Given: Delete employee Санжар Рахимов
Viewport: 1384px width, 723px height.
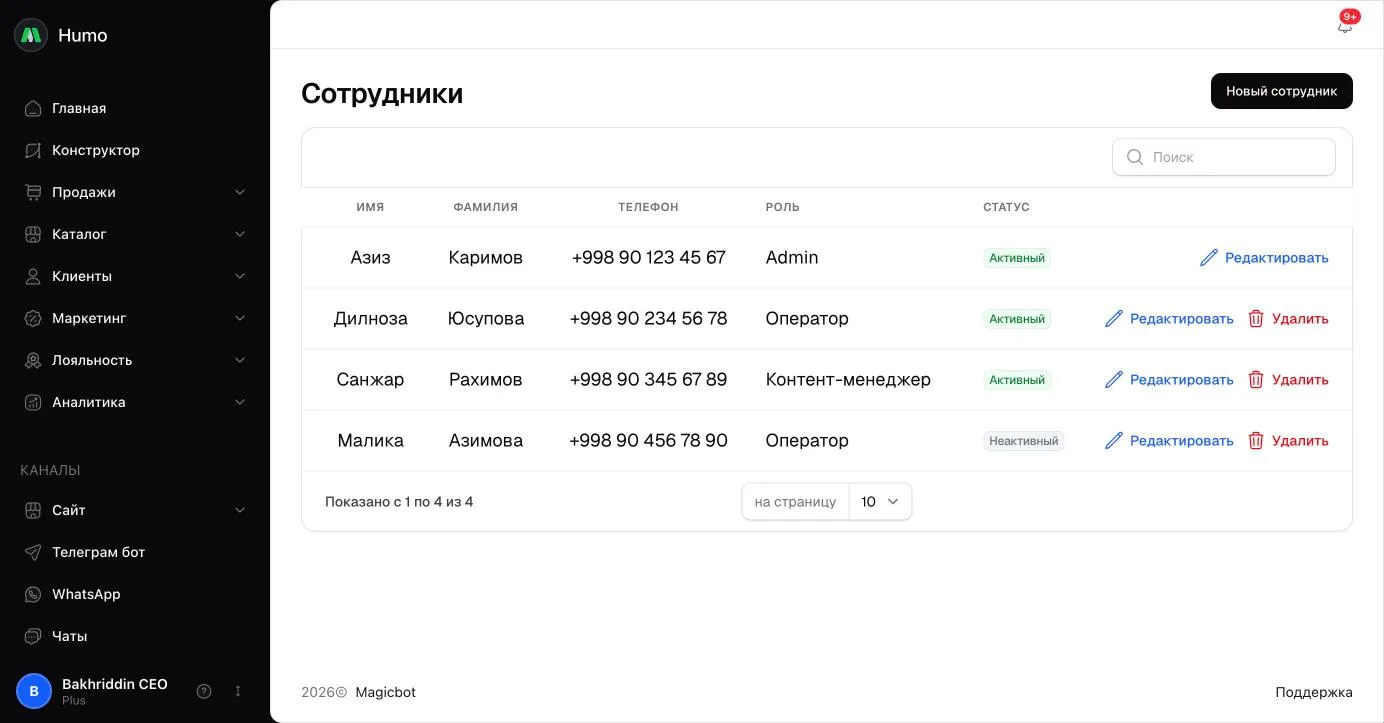Looking at the screenshot, I should (x=1288, y=380).
